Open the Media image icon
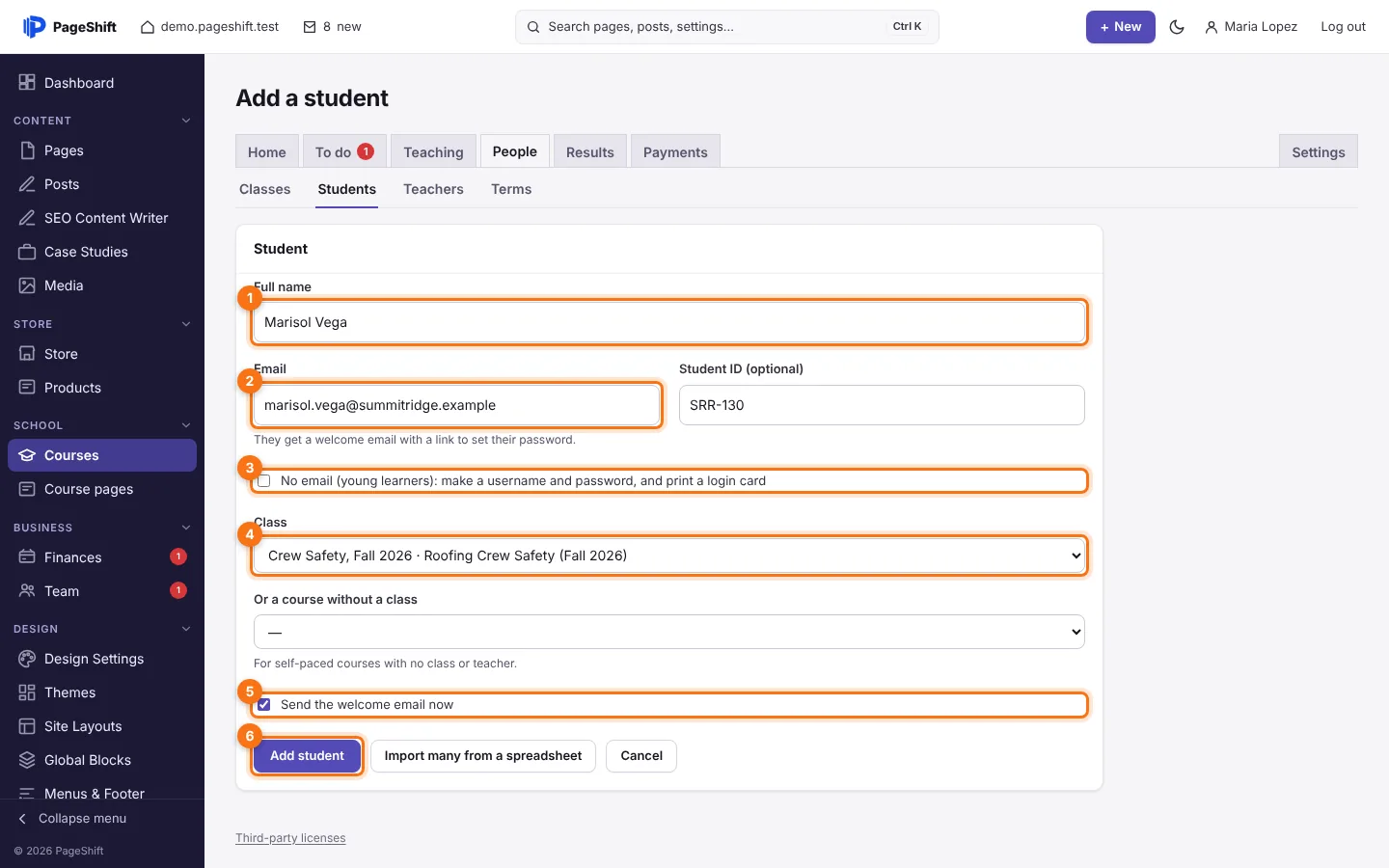The width and height of the screenshot is (1389, 868). 27,285
